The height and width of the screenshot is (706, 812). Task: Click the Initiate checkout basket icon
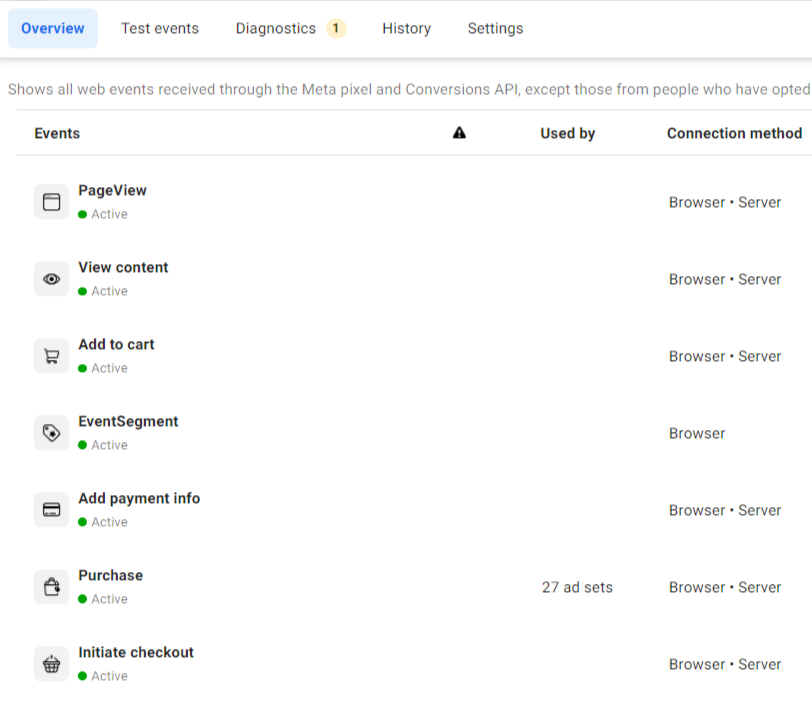coord(51,664)
